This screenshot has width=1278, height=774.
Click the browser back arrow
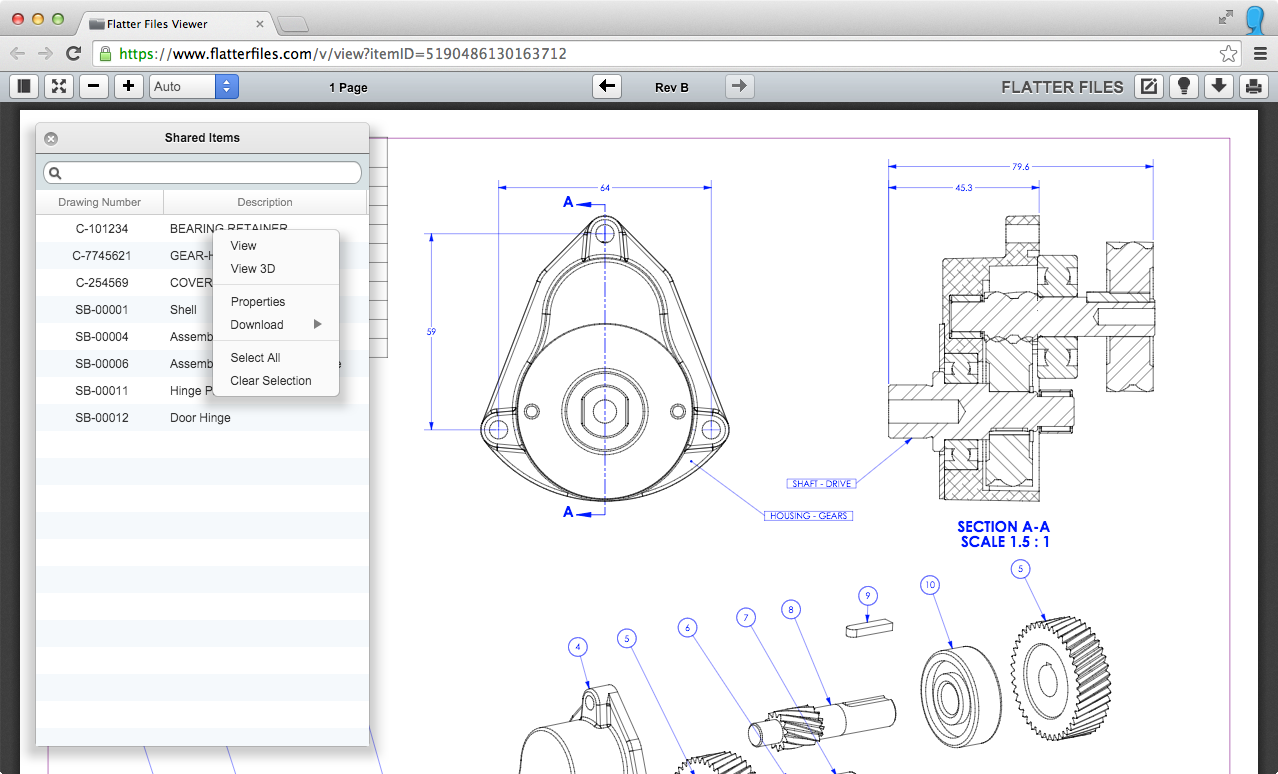[18, 53]
